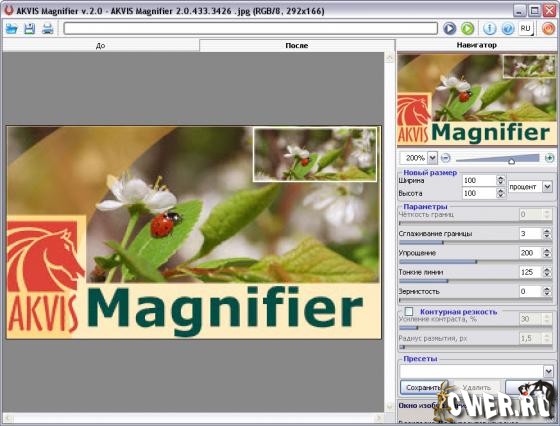Image resolution: width=560 pixels, height=426 pixels.
Task: Zoom in with plus icon
Action: point(549,157)
